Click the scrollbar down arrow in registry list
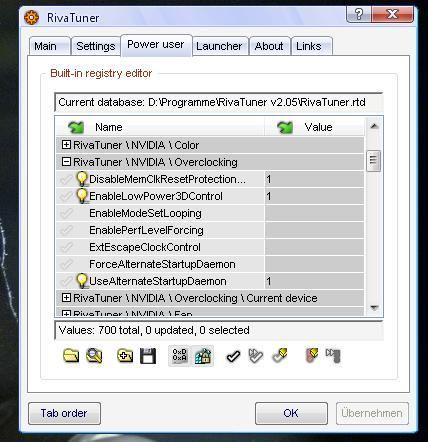 coord(374,307)
